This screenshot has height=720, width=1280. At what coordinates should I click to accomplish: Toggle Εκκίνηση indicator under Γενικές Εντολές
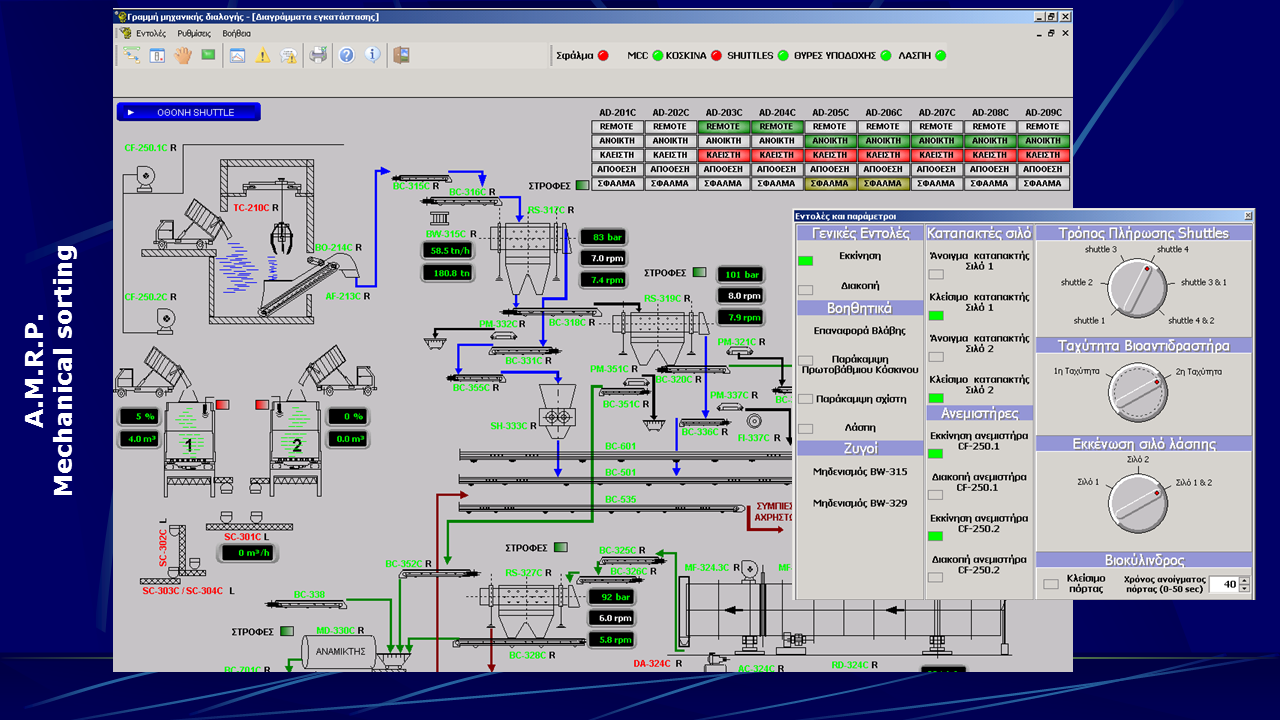click(x=805, y=261)
